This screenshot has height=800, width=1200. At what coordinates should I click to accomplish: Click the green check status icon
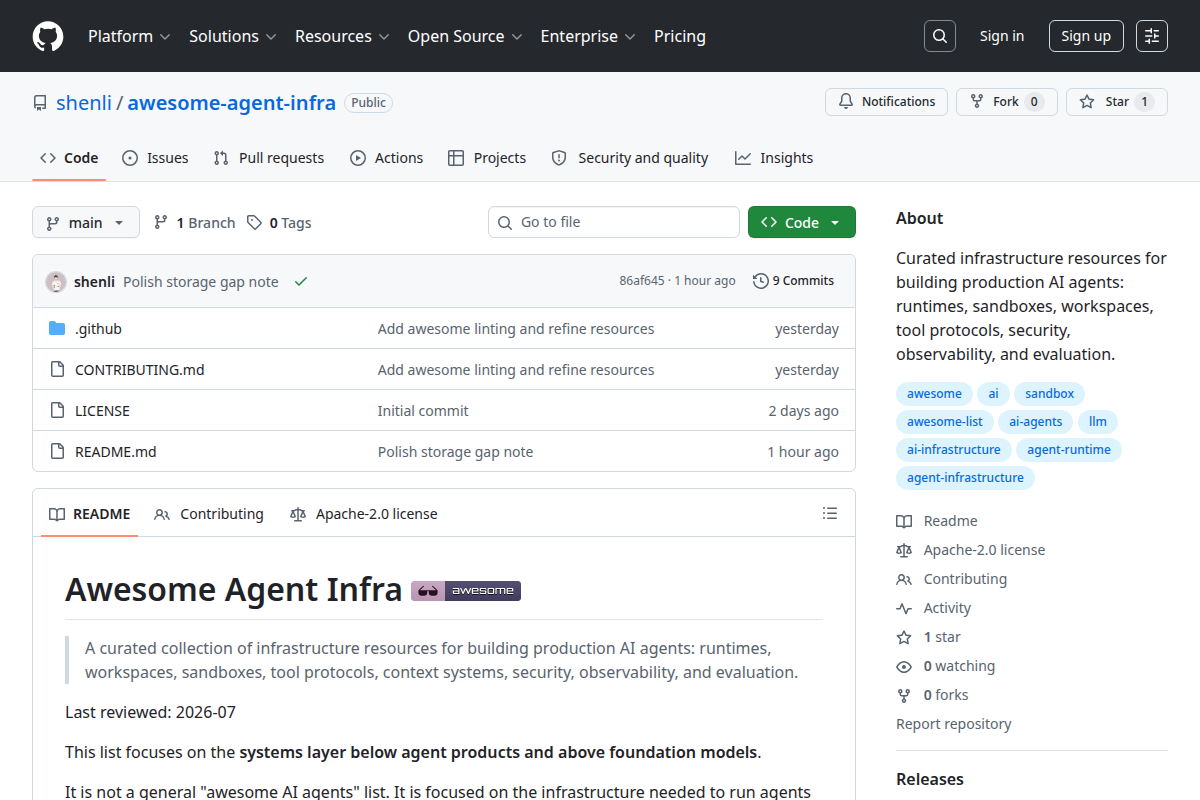click(301, 281)
